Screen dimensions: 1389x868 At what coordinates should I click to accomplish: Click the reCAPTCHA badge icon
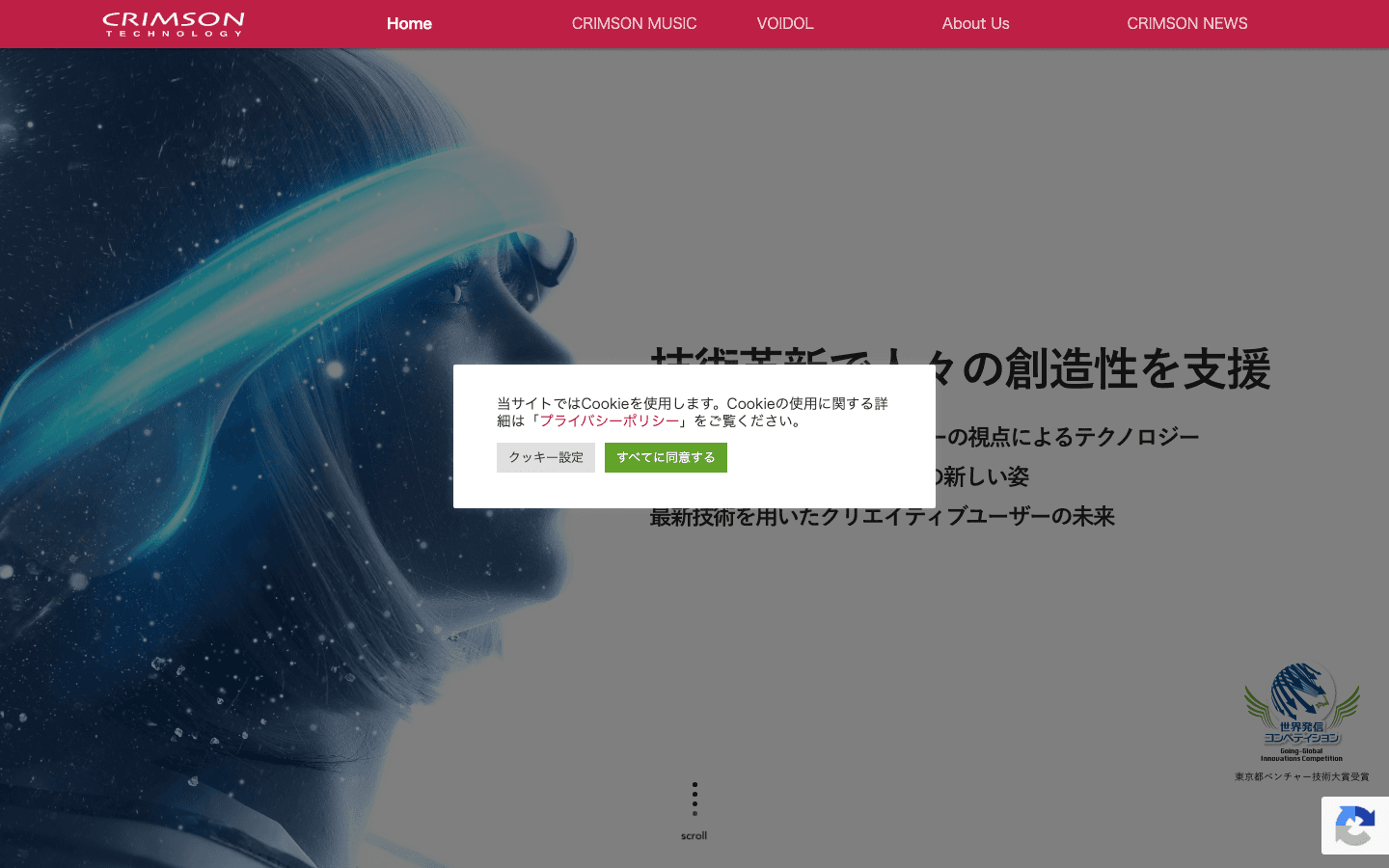coord(1355,826)
